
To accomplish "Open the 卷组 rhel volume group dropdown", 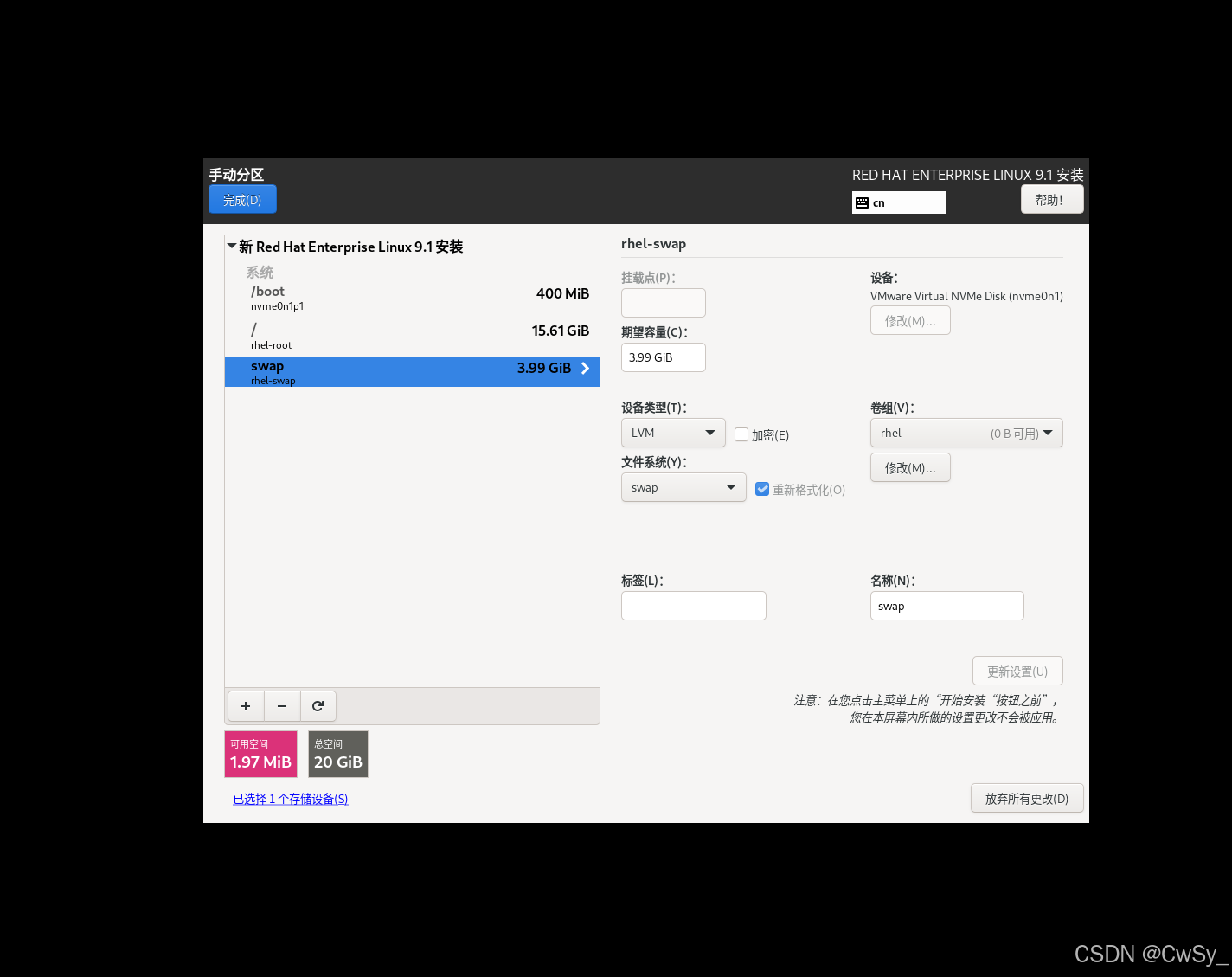I will (x=966, y=433).
